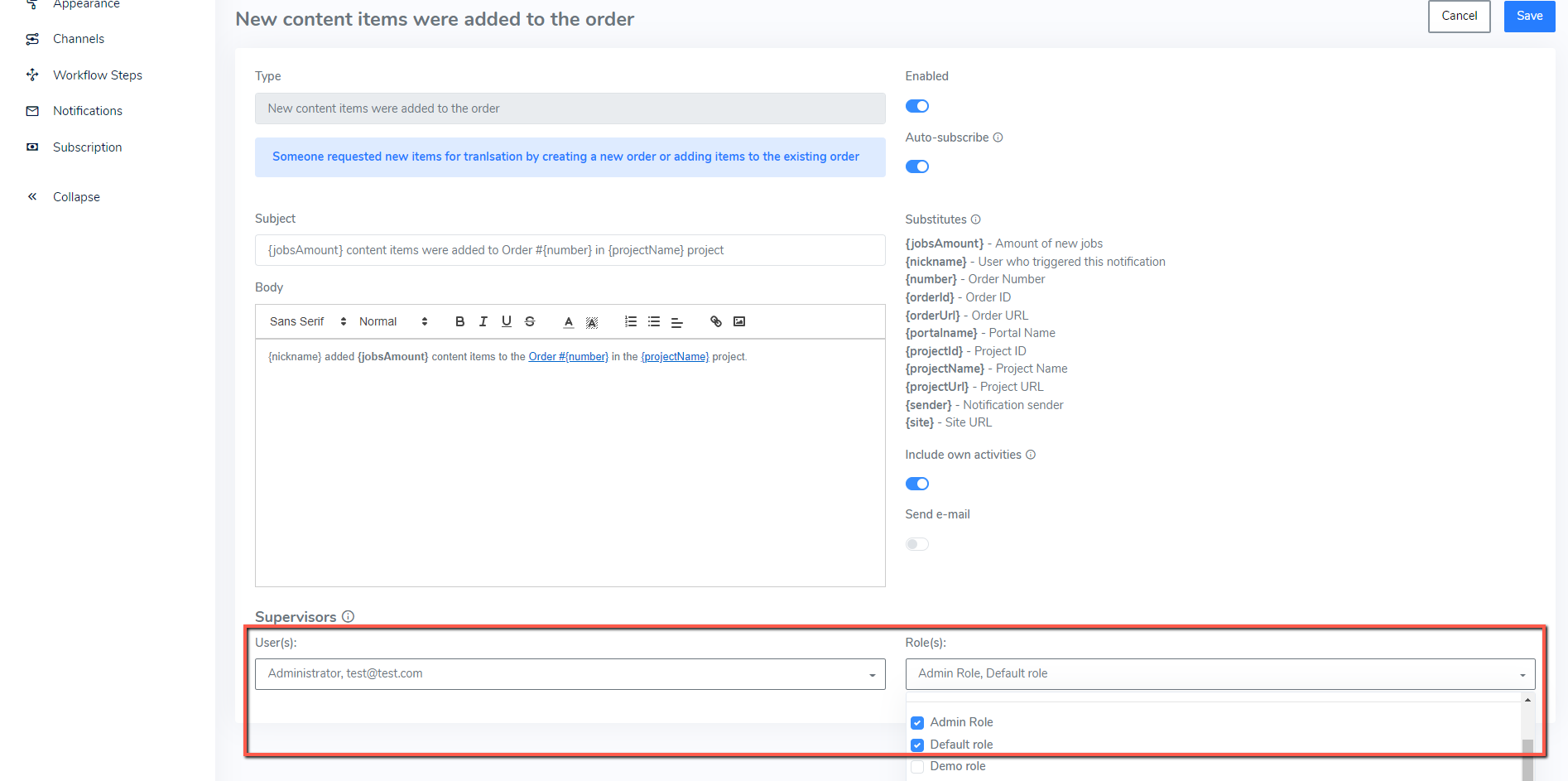Click the '{sender} - Notification sender' substitute
1568x781 pixels.
click(984, 405)
